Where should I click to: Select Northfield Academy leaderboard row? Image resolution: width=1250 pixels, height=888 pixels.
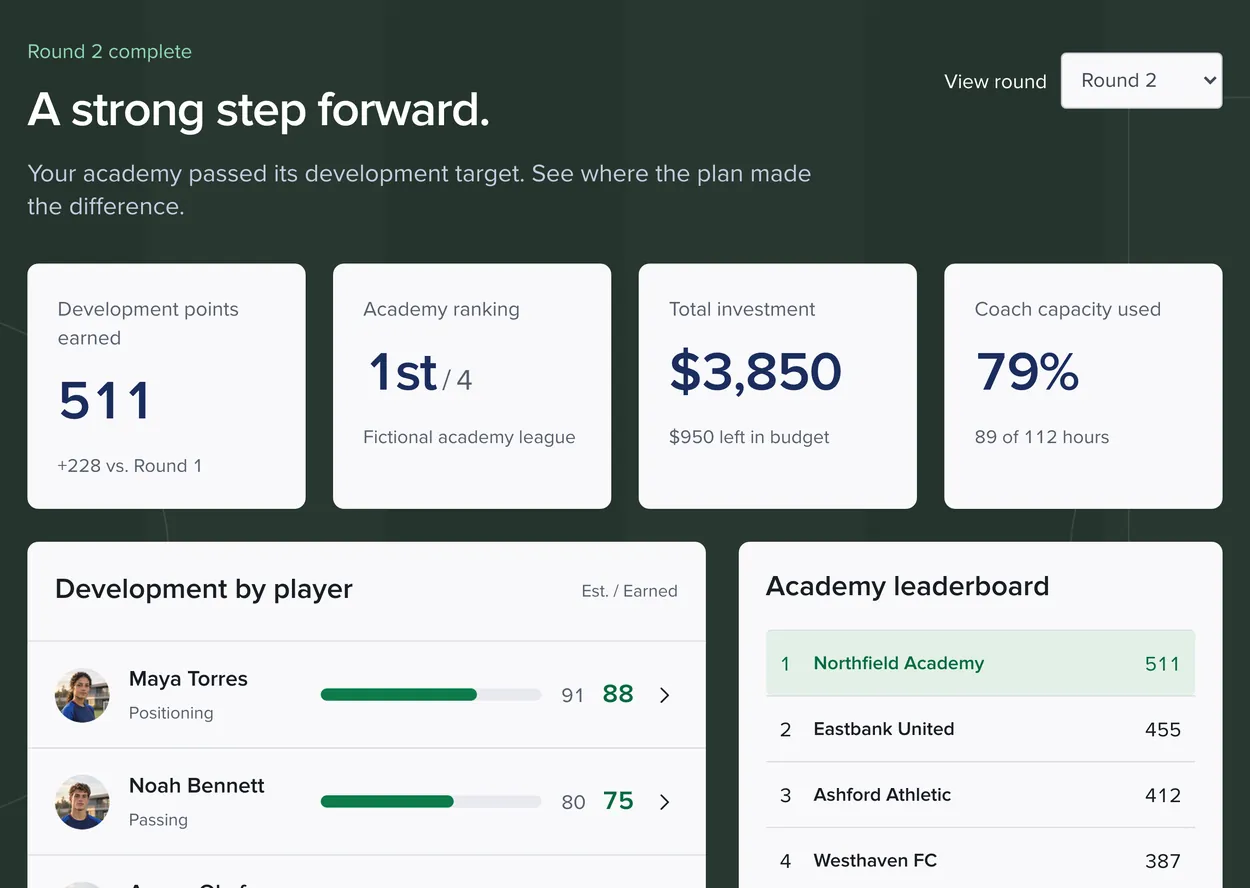980,663
